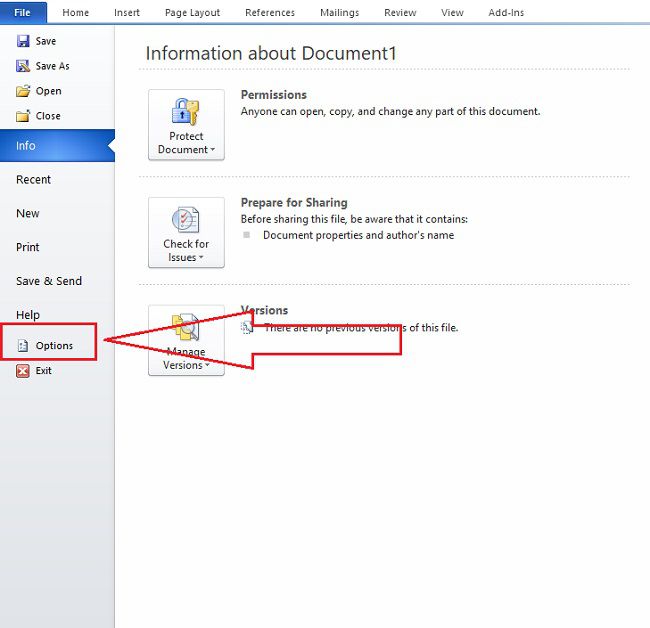Switch to the File tab
This screenshot has width=650, height=628.
(23, 12)
